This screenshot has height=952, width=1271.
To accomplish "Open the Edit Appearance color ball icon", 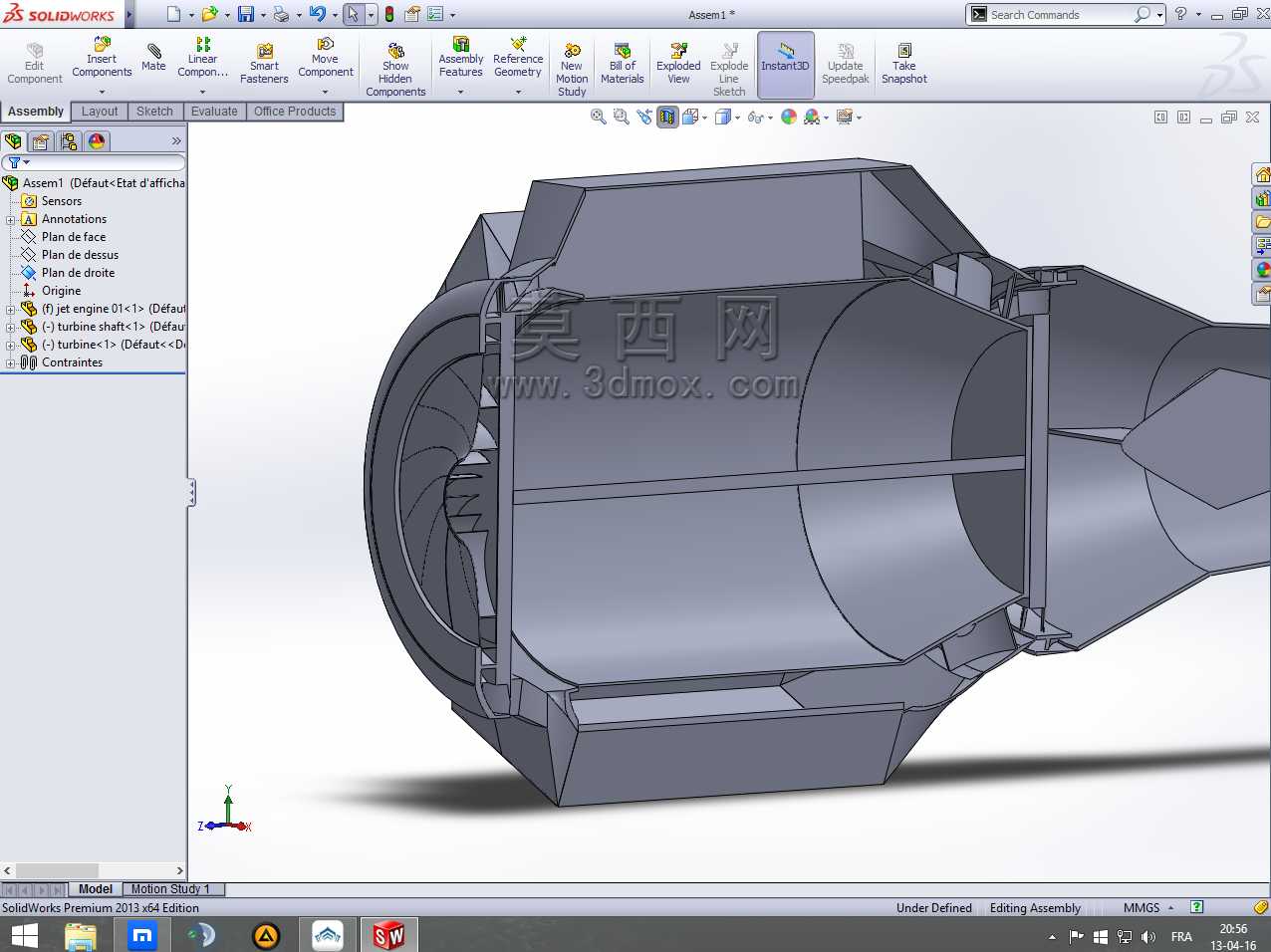I will 789,117.
